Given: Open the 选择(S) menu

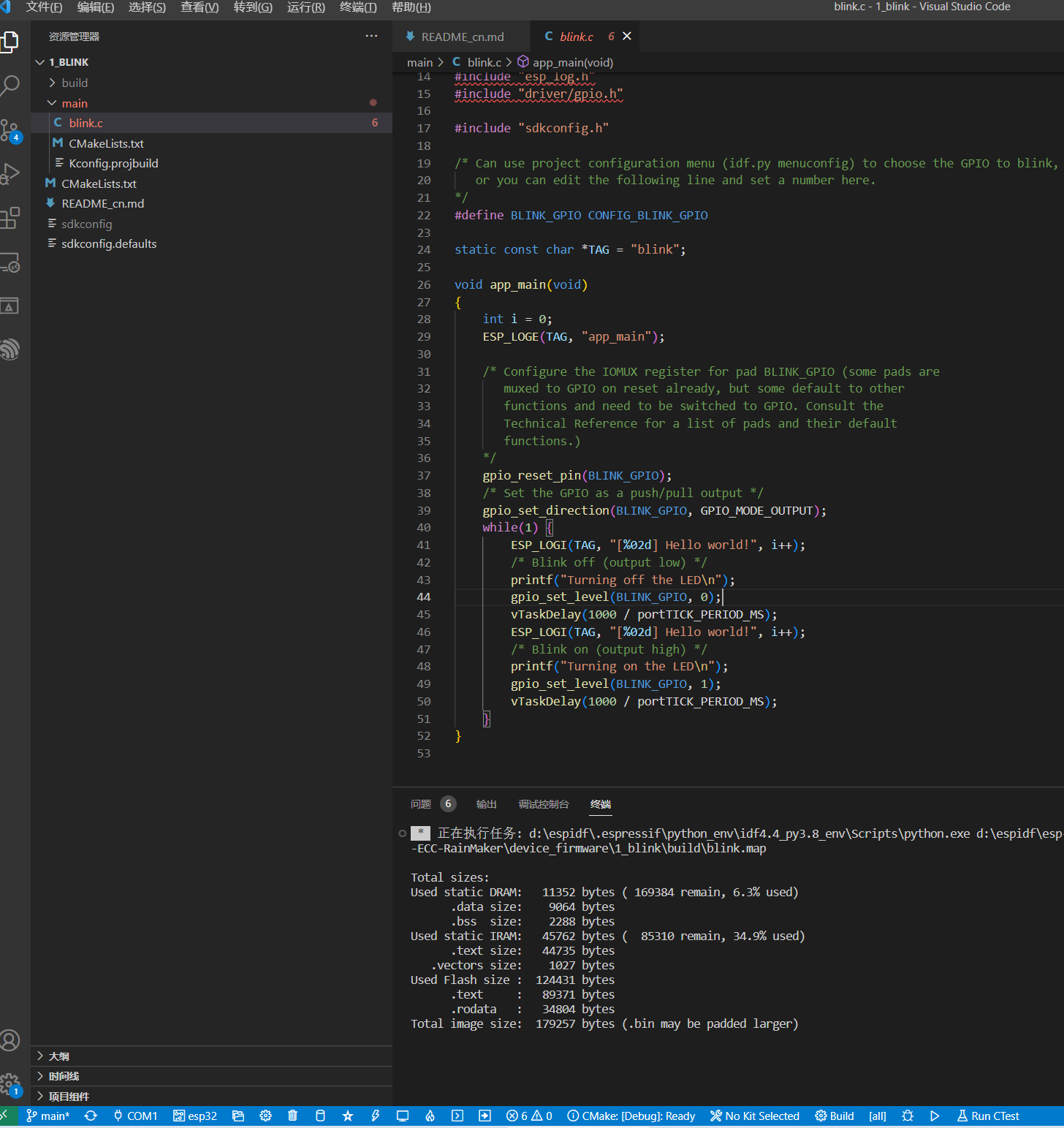Looking at the screenshot, I should [x=147, y=7].
